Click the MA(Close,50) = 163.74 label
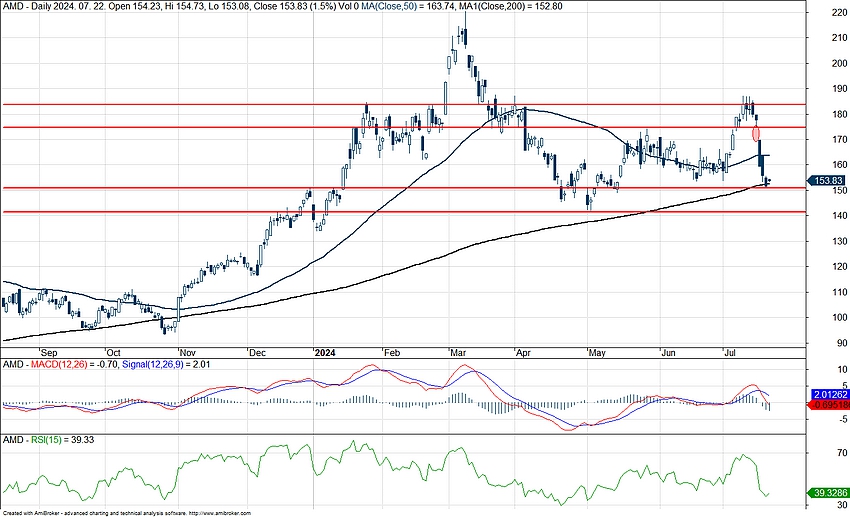Image resolution: width=850 pixels, height=517 pixels. pos(409,7)
